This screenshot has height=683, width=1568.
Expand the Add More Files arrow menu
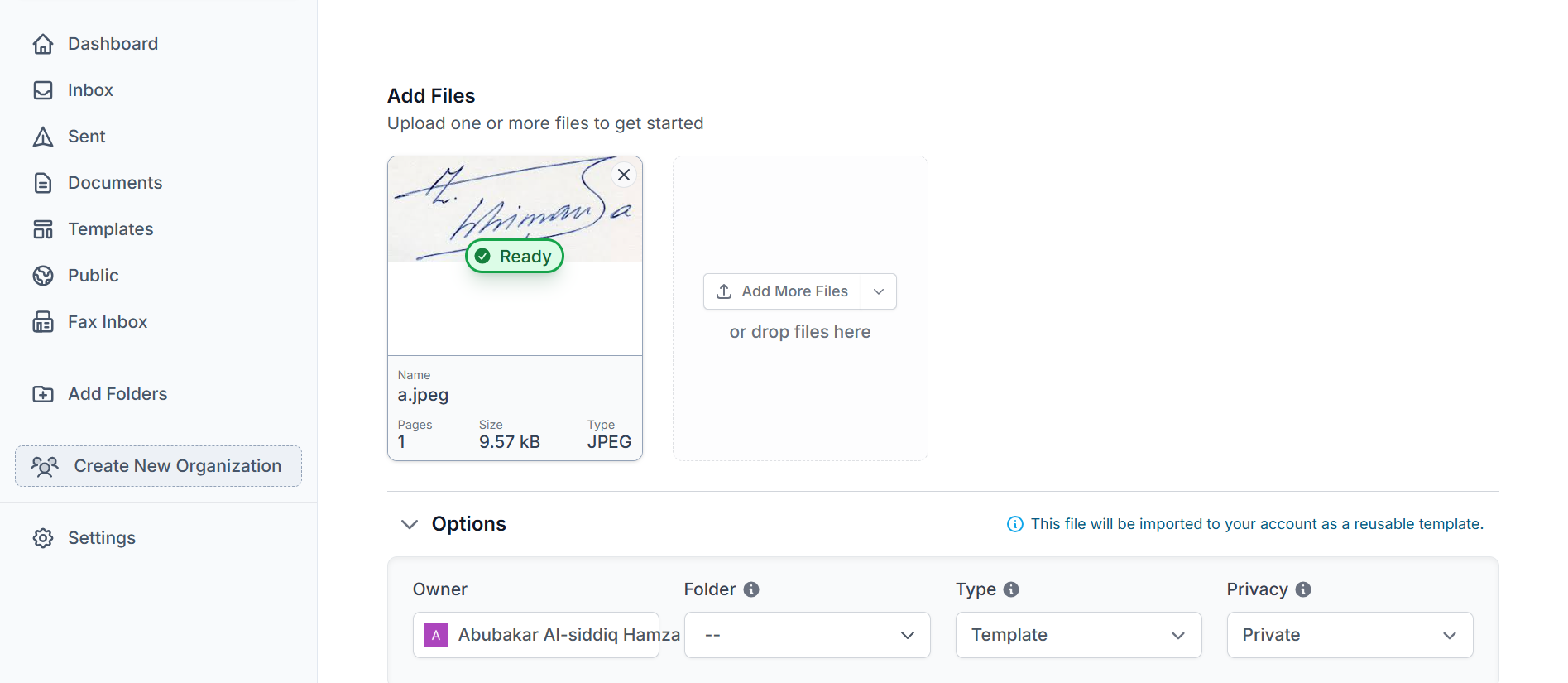[879, 291]
